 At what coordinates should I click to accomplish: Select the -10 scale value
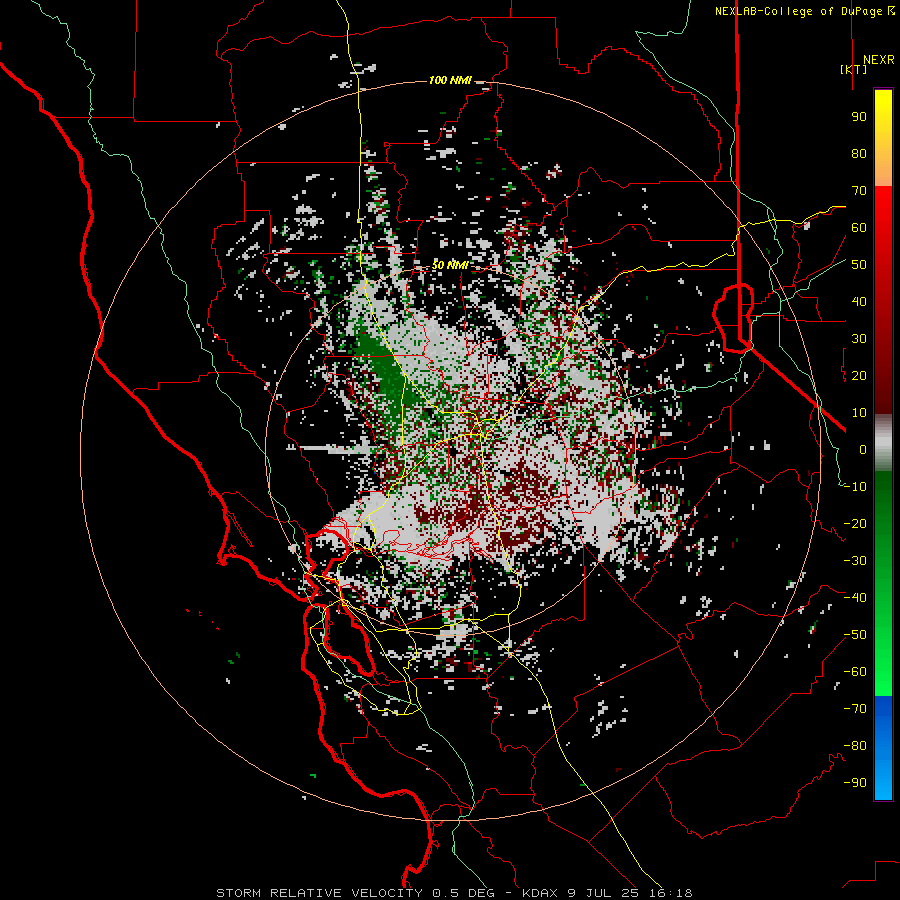click(855, 487)
